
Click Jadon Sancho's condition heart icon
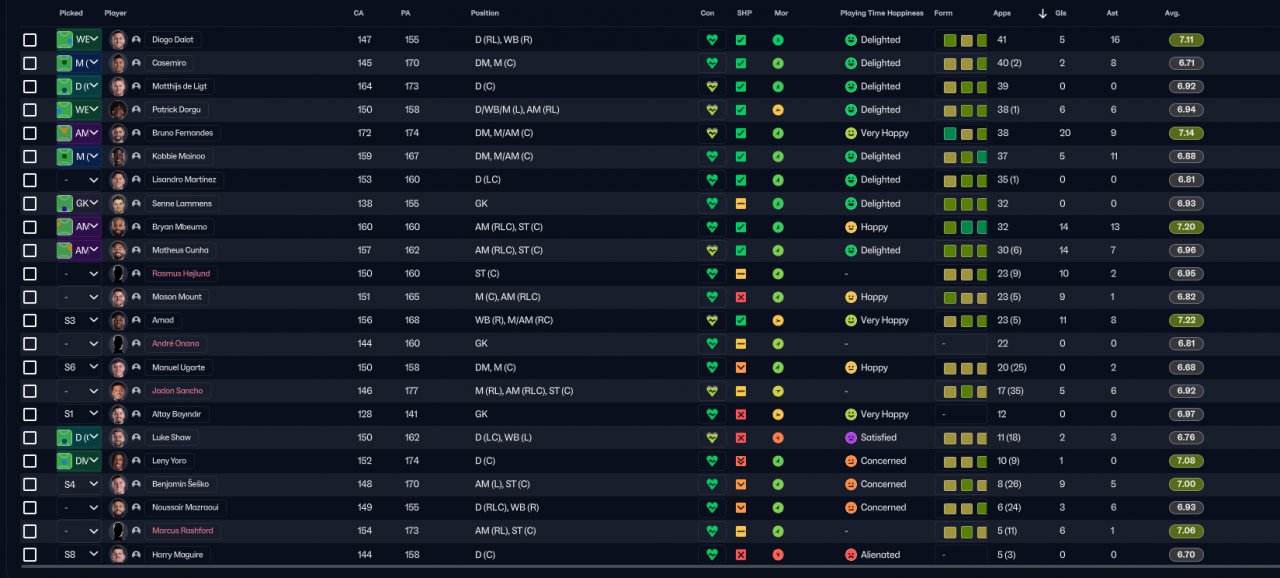point(712,391)
